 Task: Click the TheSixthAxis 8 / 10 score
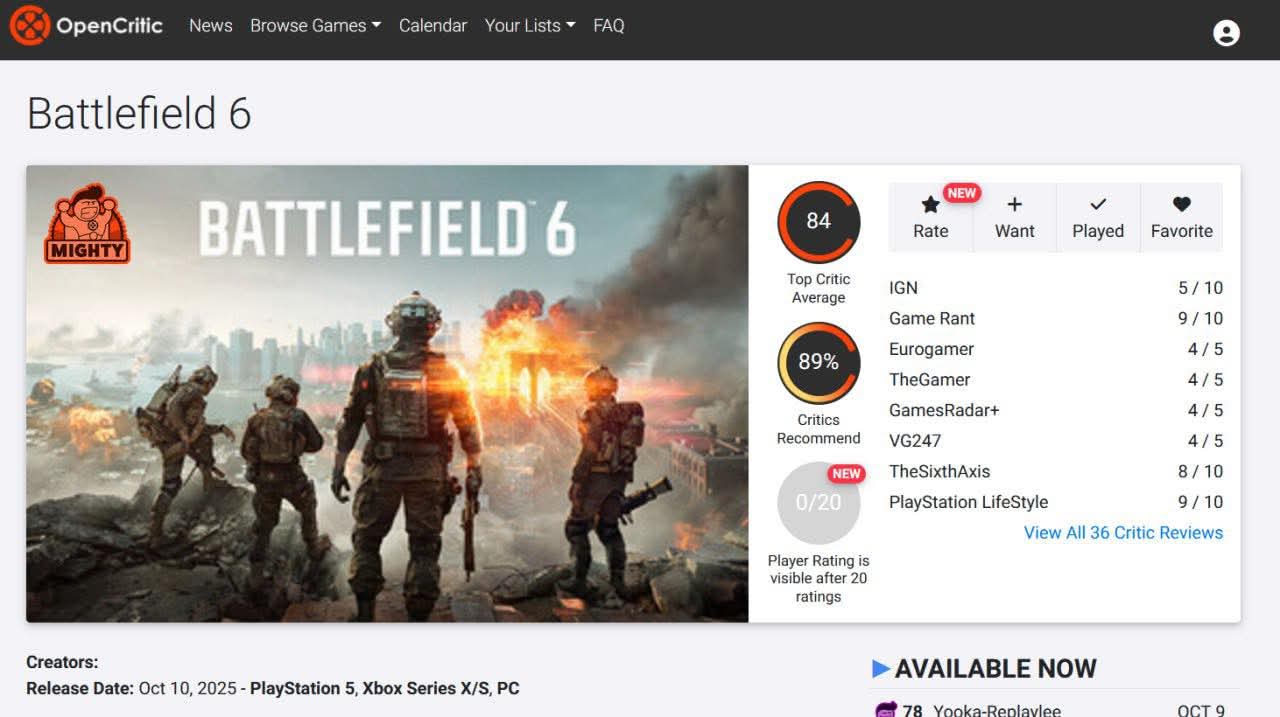[x=1200, y=472]
